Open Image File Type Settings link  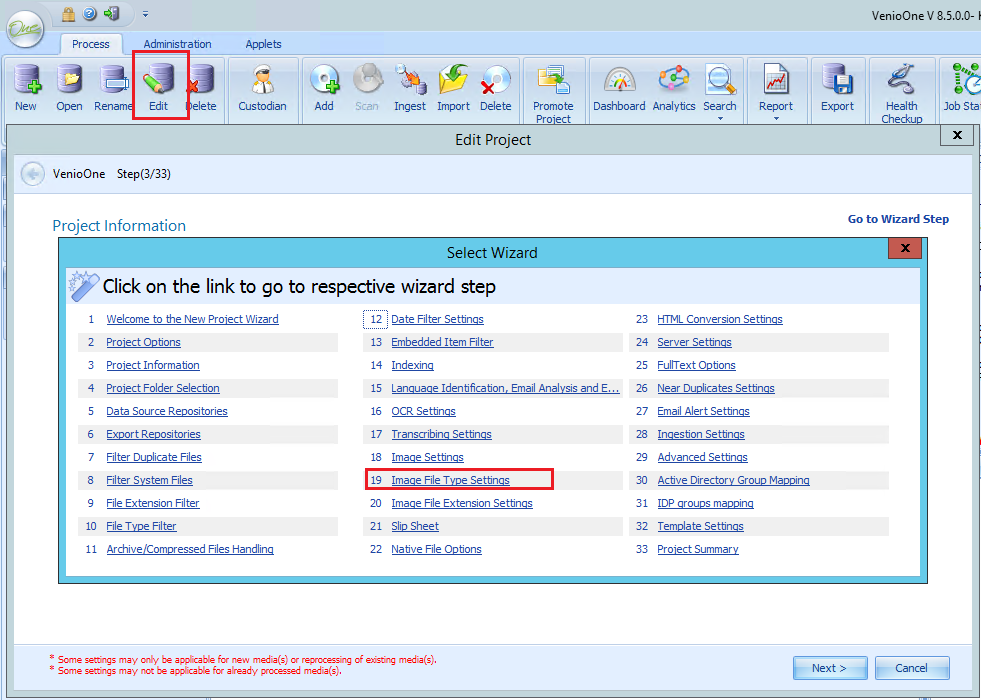(450, 480)
